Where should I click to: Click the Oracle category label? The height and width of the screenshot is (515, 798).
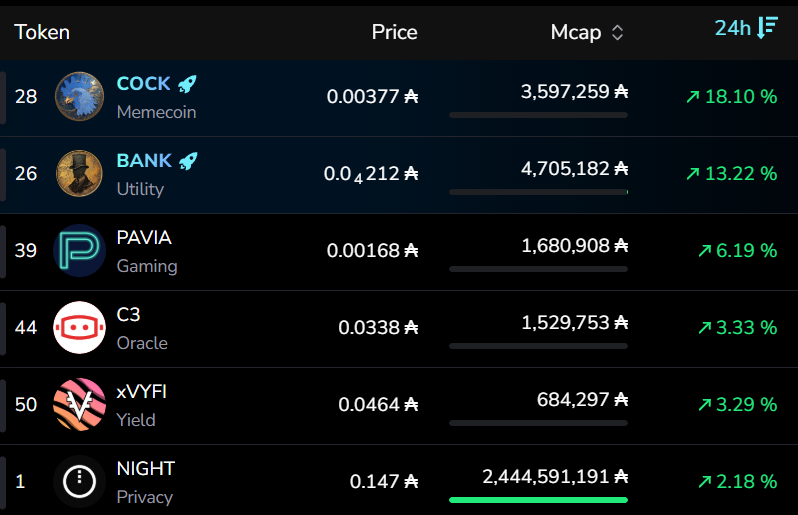[142, 343]
